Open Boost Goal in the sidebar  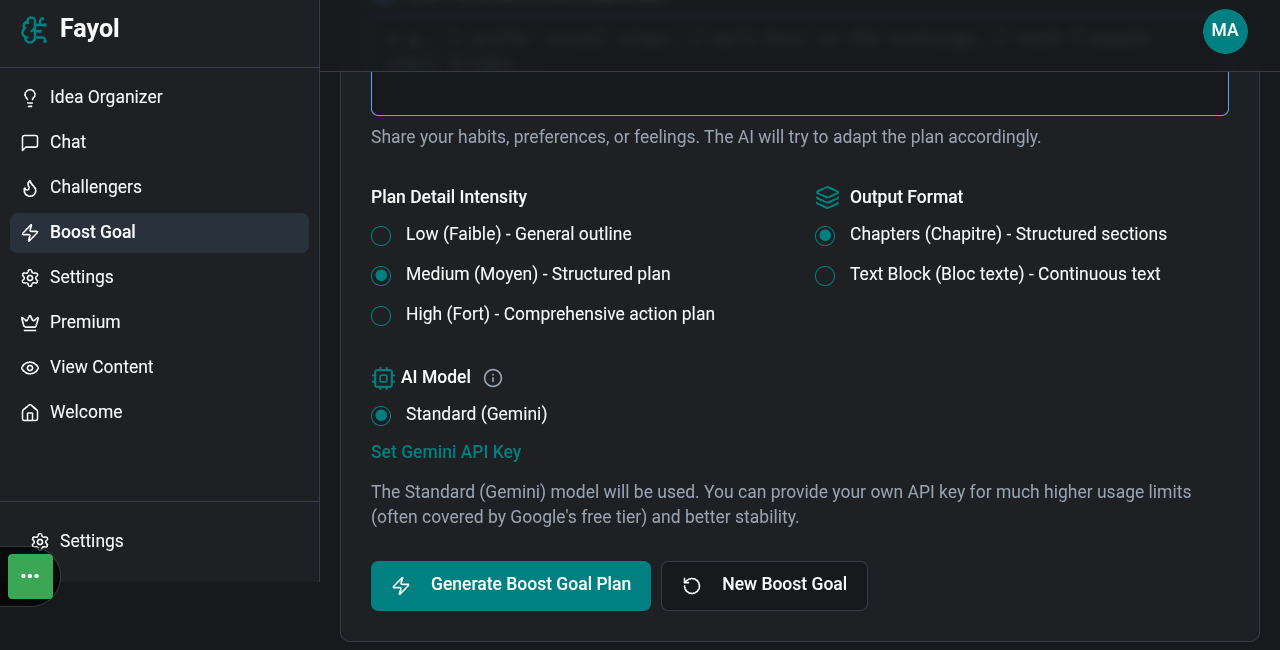(x=160, y=232)
